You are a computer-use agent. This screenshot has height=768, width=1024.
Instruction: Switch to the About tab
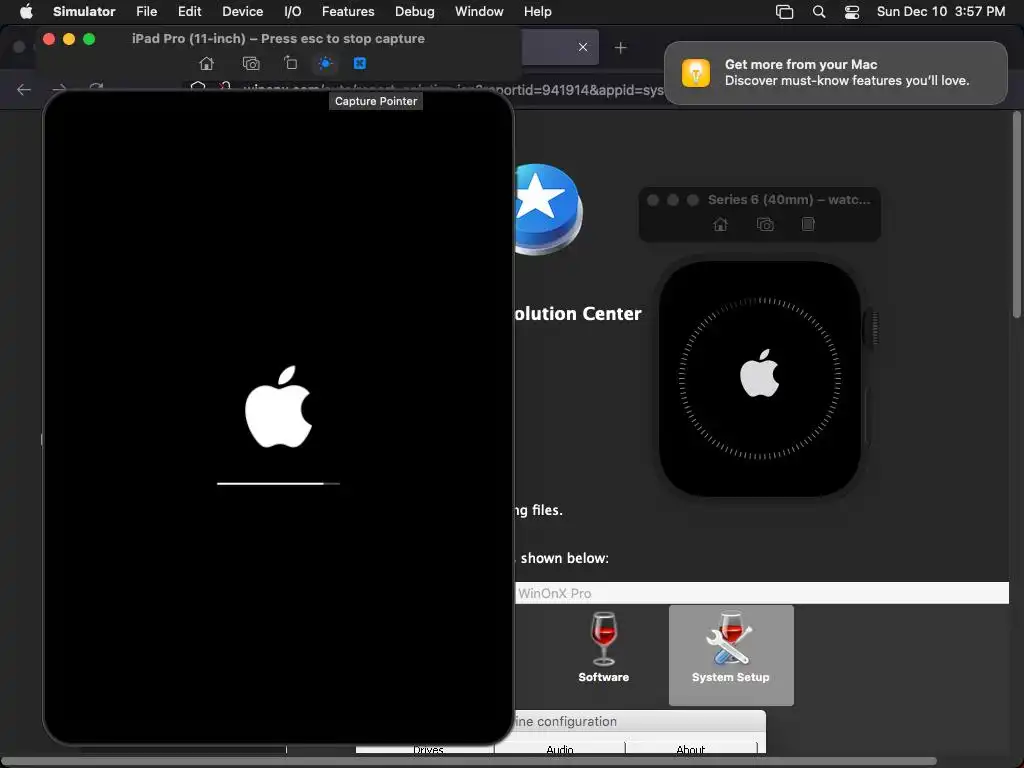coord(690,749)
